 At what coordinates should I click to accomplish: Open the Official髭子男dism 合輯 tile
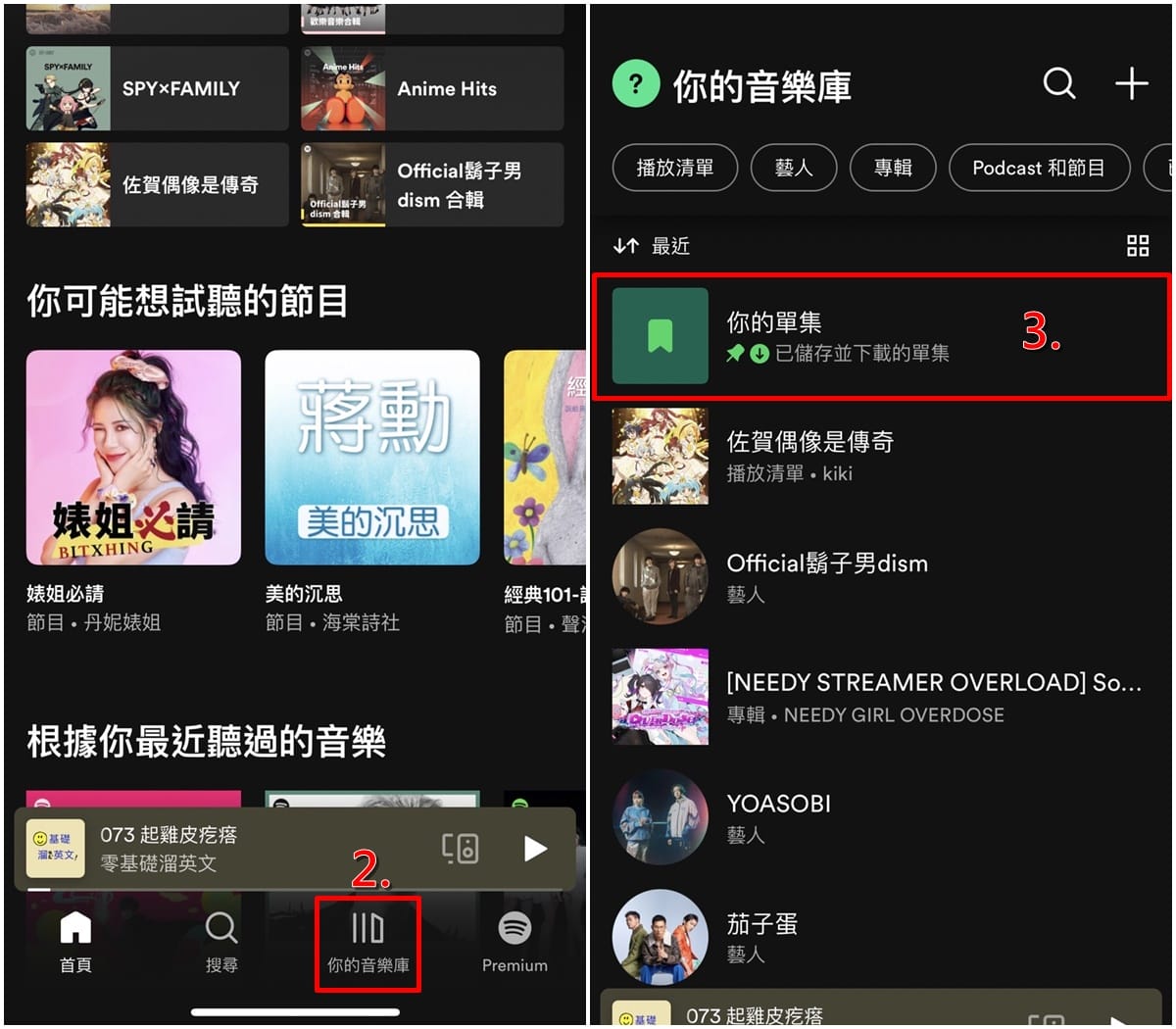(x=432, y=184)
